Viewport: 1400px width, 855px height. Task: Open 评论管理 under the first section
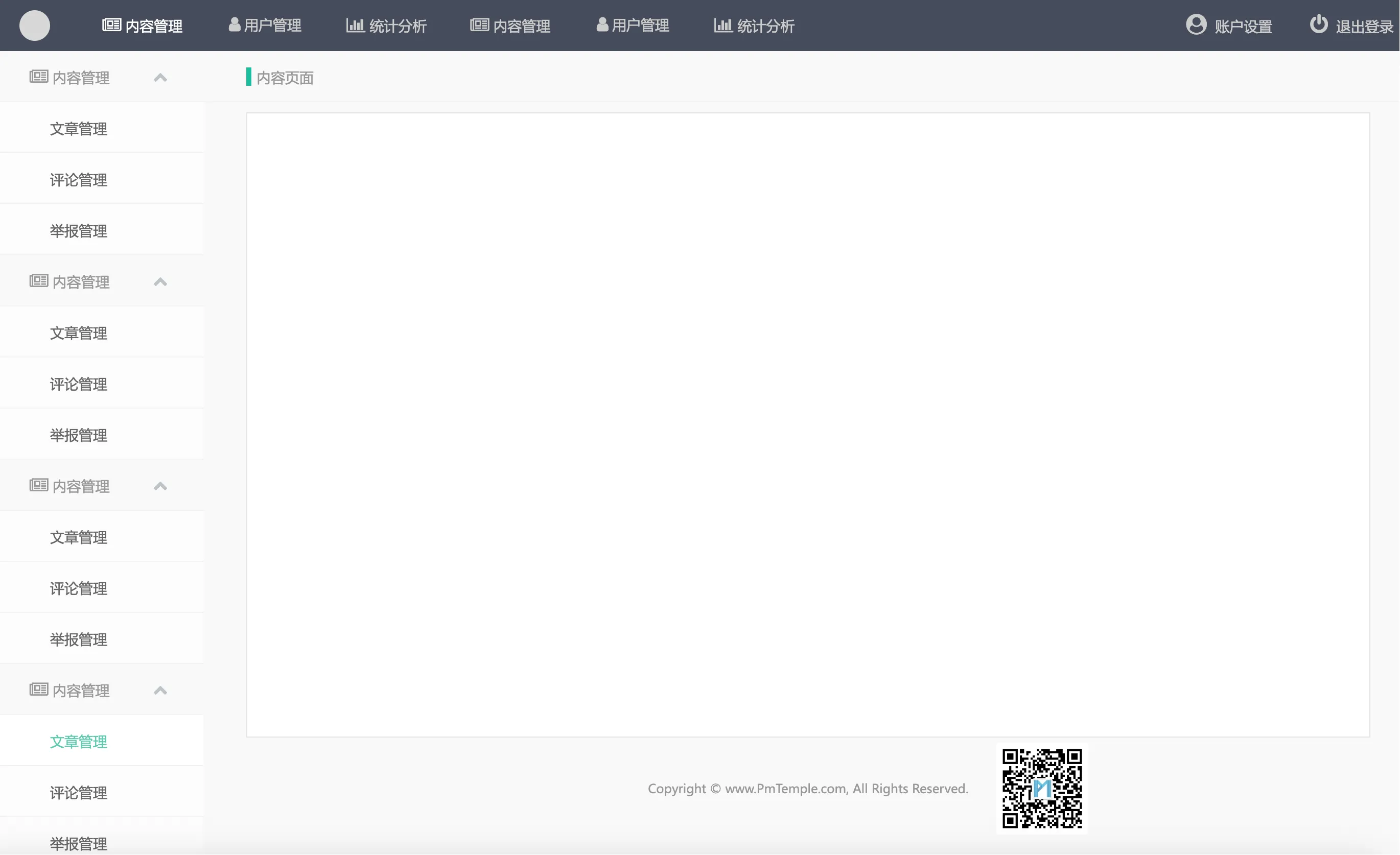coord(78,179)
